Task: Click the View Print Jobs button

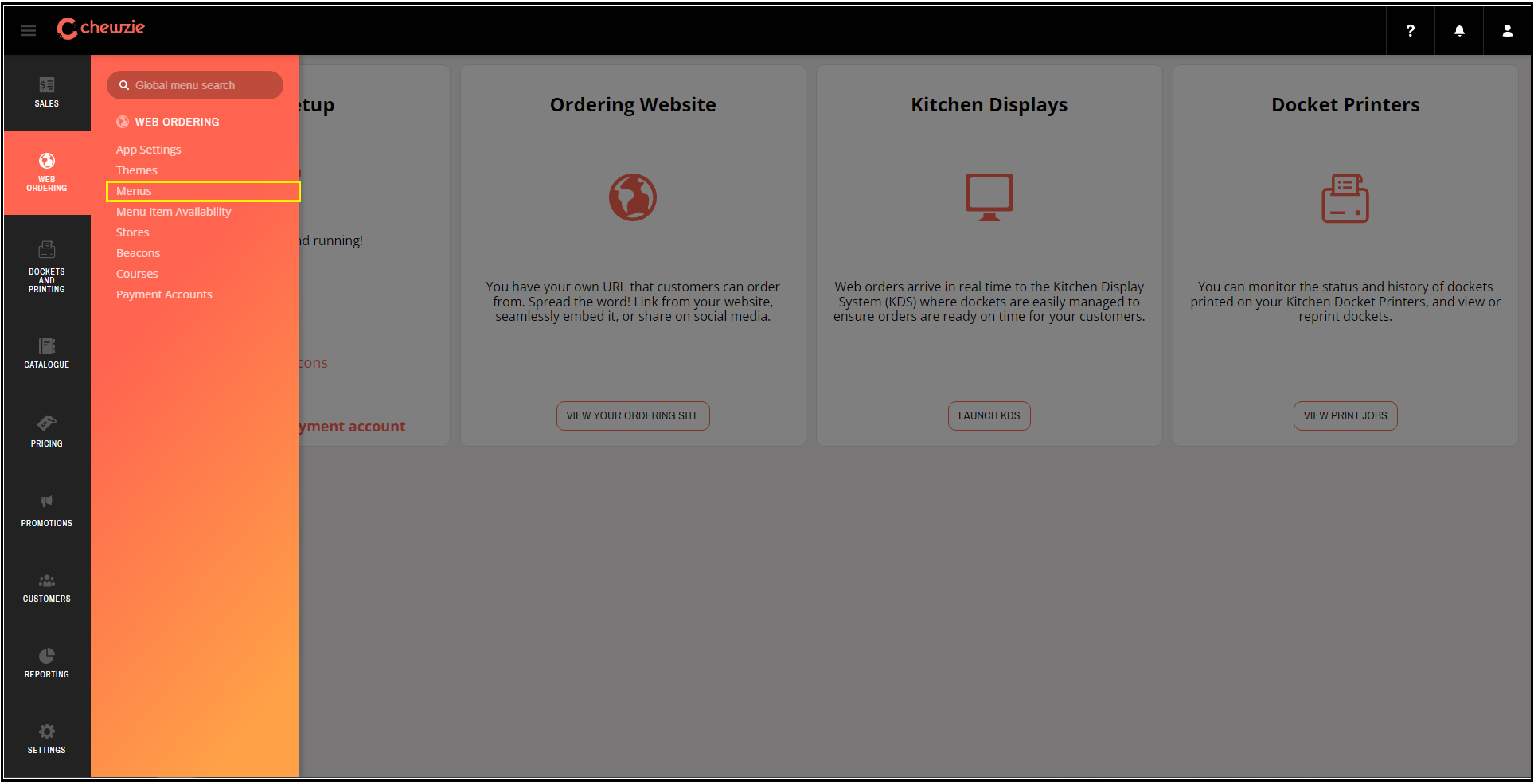Action: coord(1345,415)
